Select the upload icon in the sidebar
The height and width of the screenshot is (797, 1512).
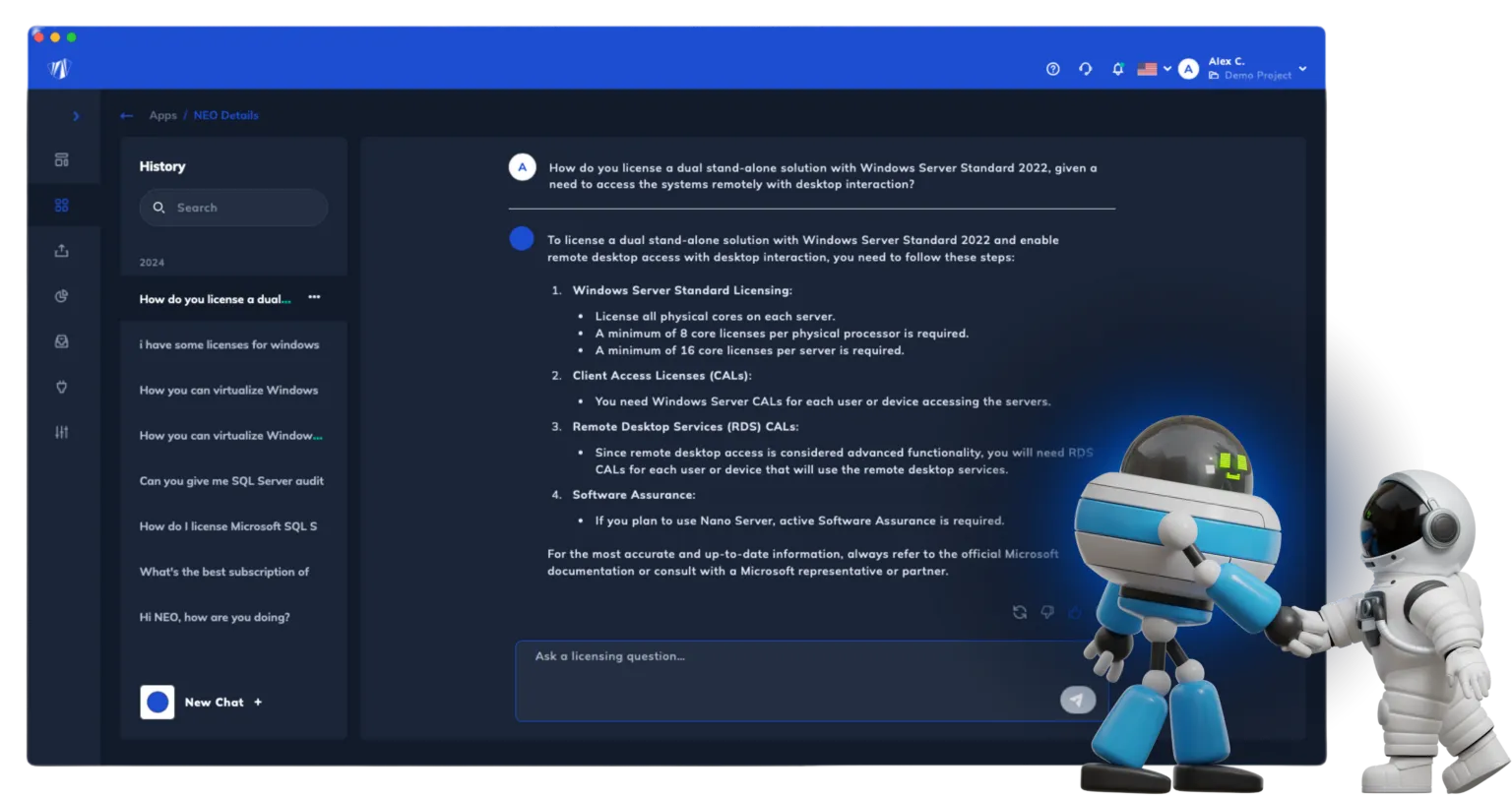[62, 250]
